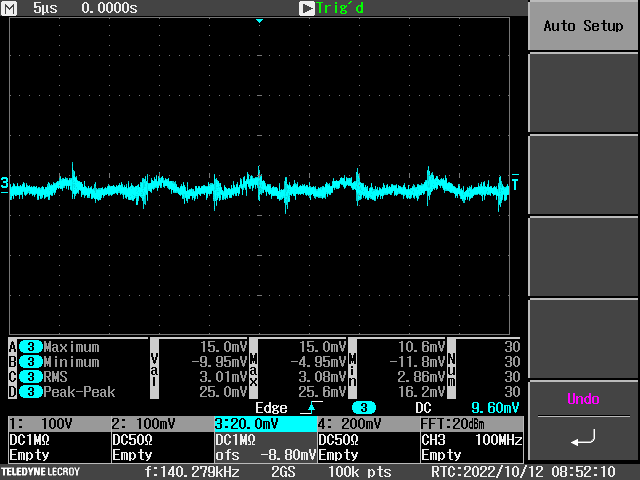Click the channel 3 badge on Maximum row

pyautogui.click(x=30, y=347)
